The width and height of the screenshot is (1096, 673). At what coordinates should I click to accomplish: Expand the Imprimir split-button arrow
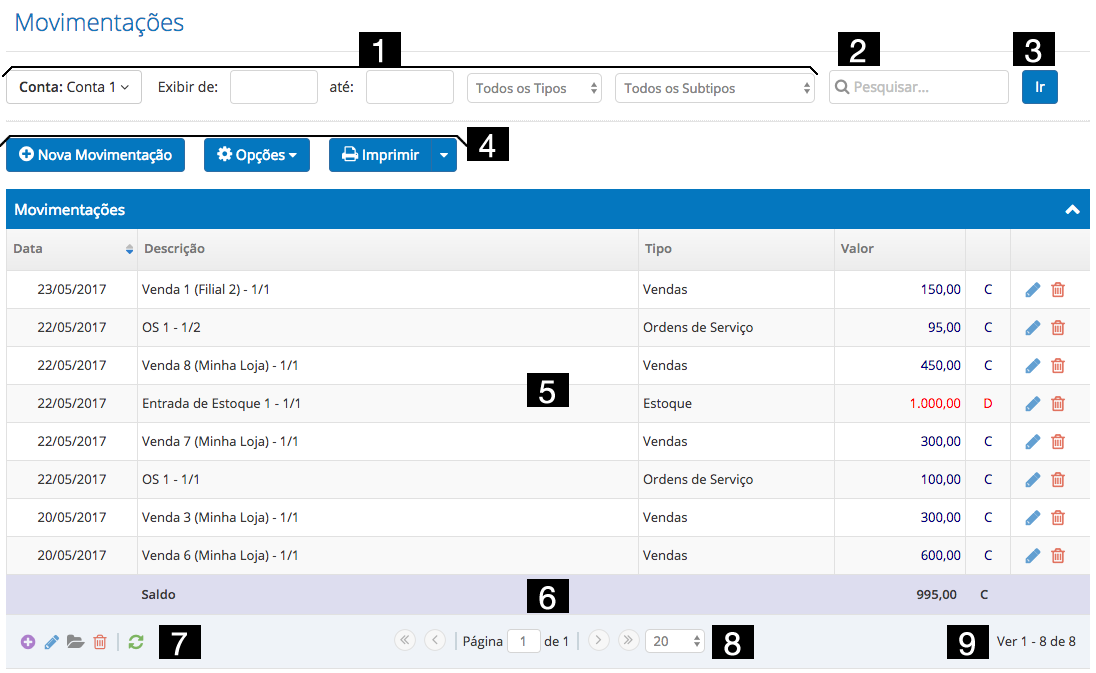pyautogui.click(x=444, y=156)
